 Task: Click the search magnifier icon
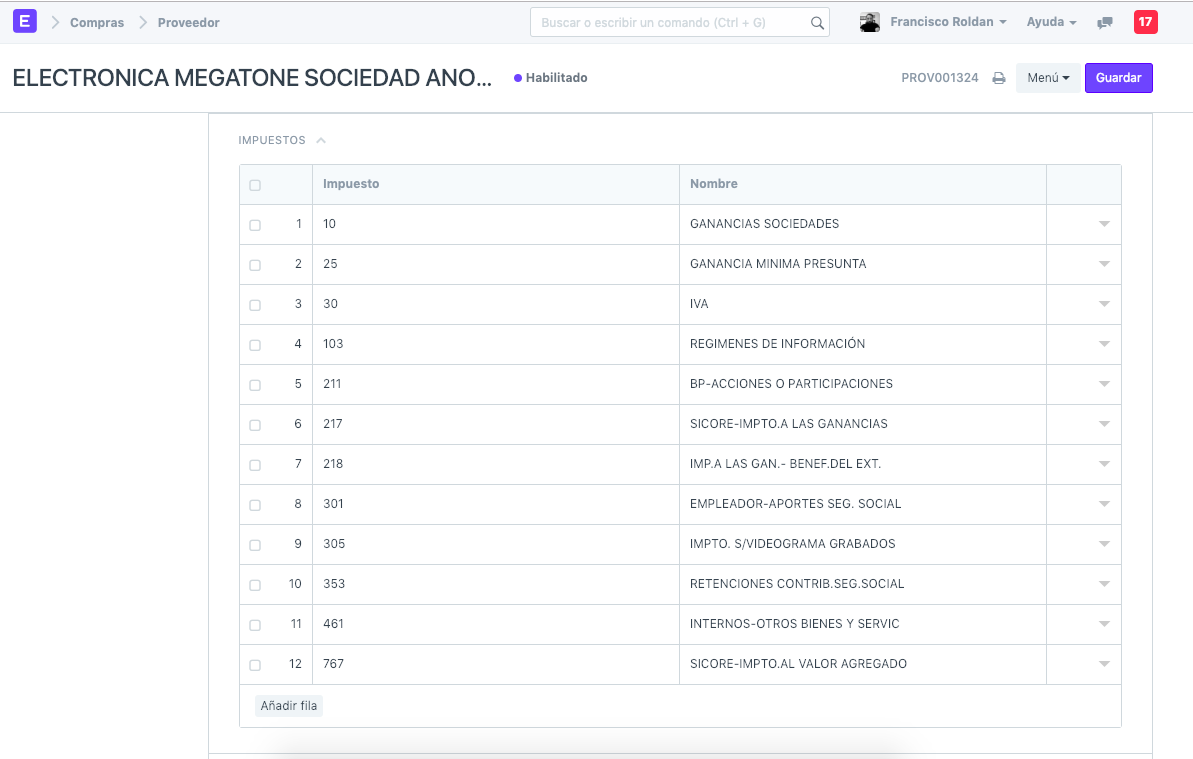point(817,23)
